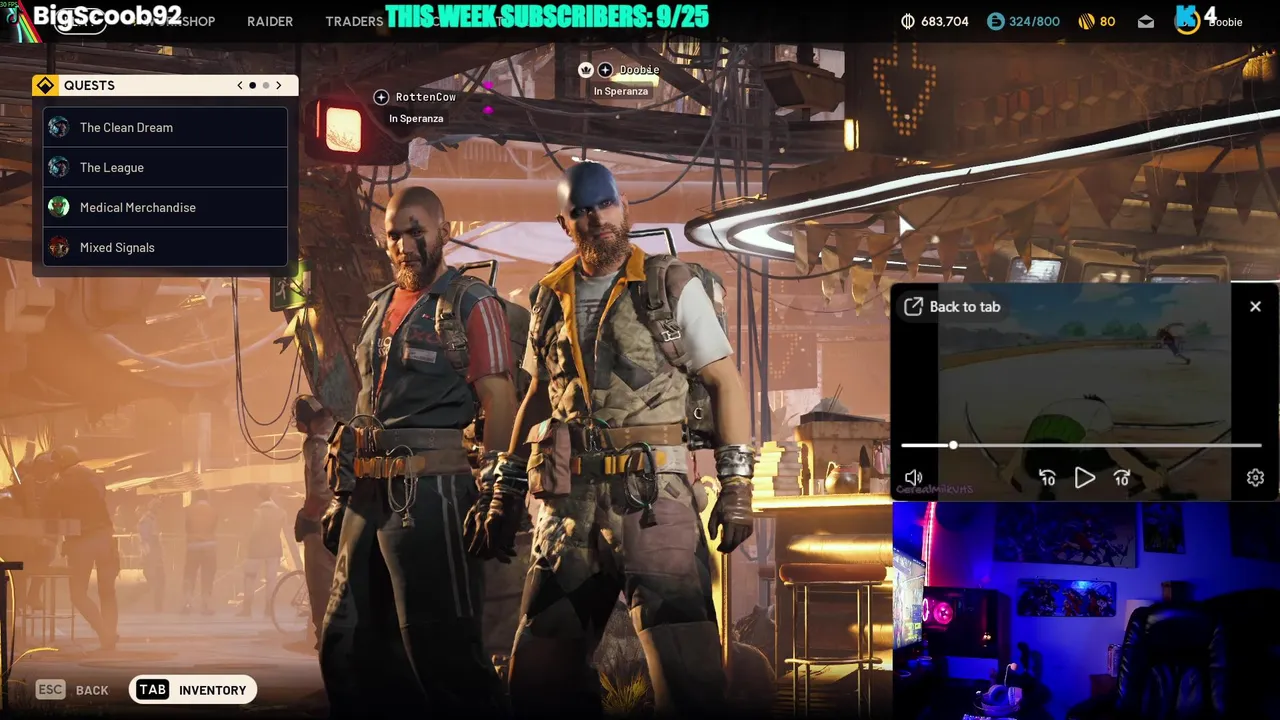
Task: Open the Doobie profile avatar
Action: coord(1187,21)
